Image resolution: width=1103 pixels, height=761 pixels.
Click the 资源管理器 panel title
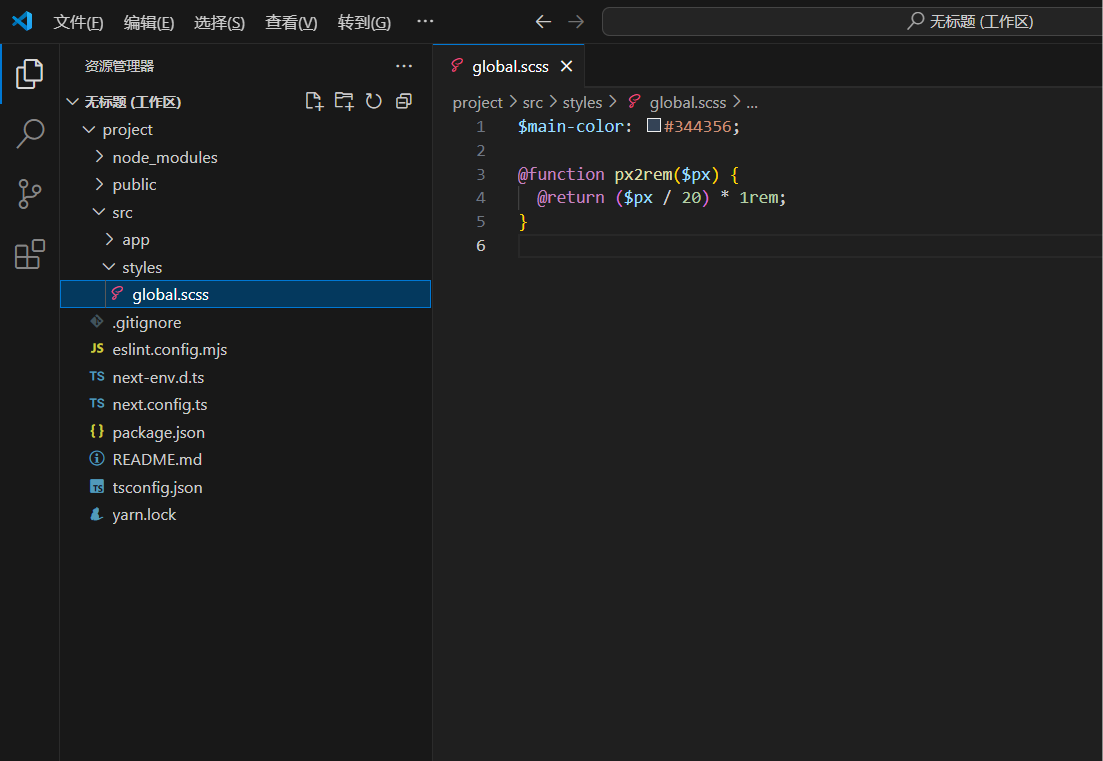coord(119,66)
